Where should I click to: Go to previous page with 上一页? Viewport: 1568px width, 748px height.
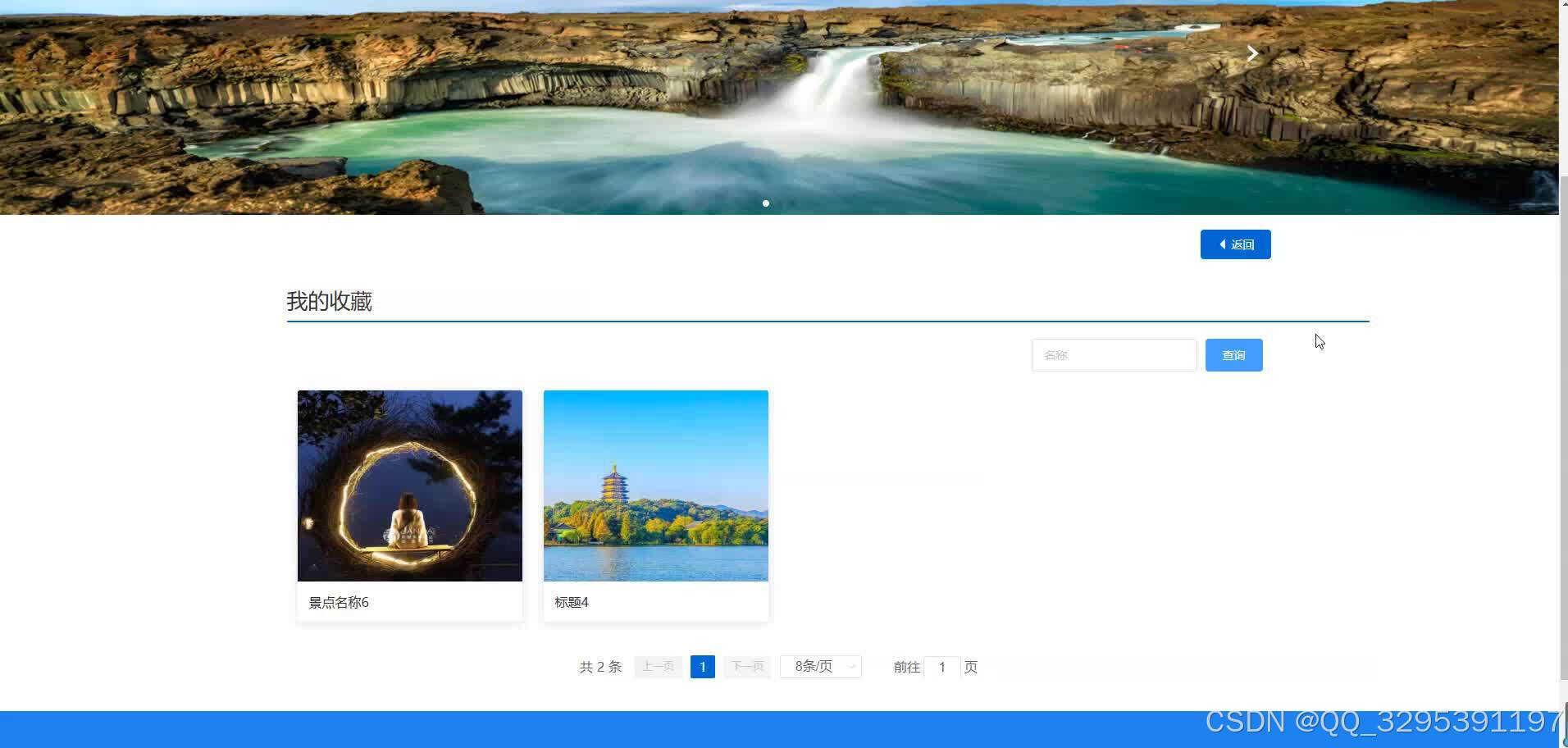coord(658,667)
